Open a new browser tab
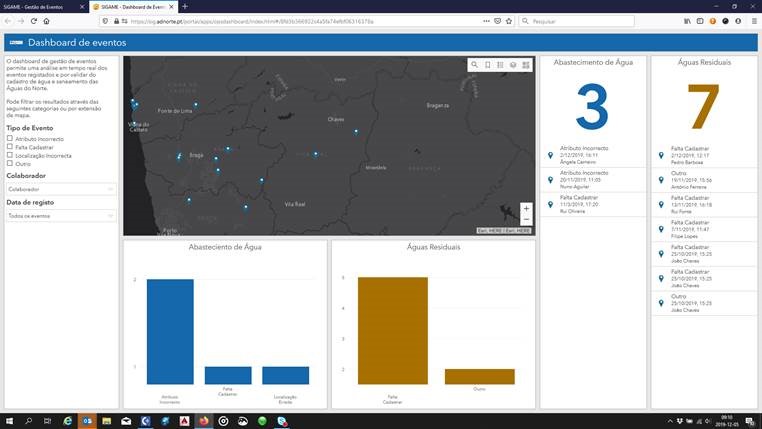This screenshot has height=429, width=762. pyautogui.click(x=185, y=6)
